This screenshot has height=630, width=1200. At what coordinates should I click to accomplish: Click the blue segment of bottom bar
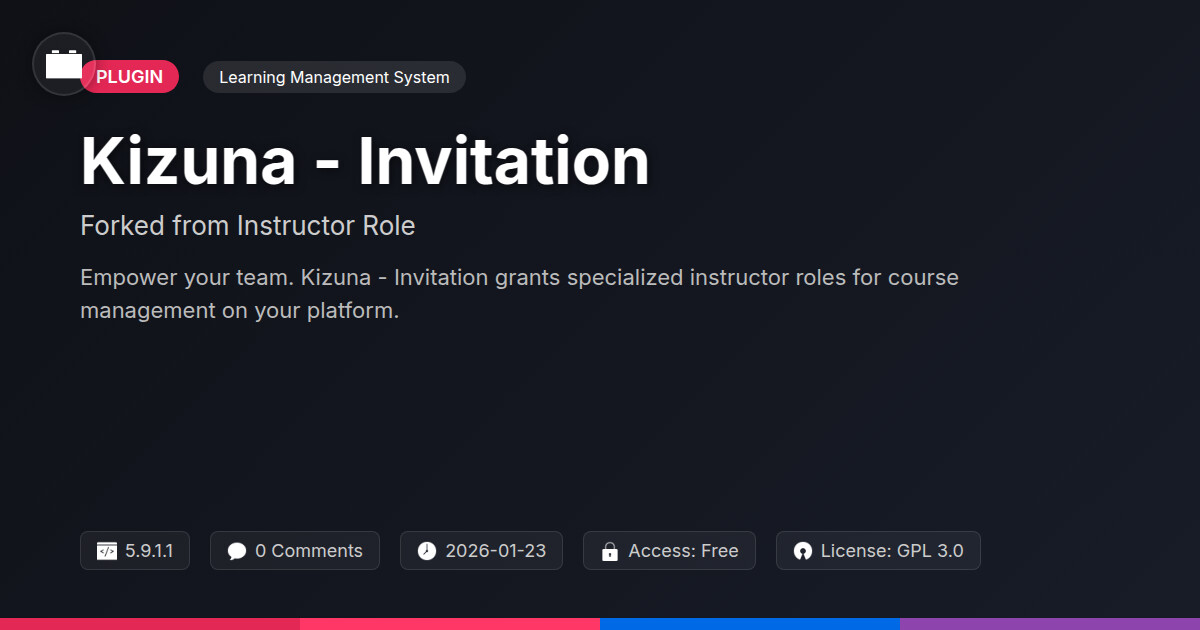pos(750,623)
